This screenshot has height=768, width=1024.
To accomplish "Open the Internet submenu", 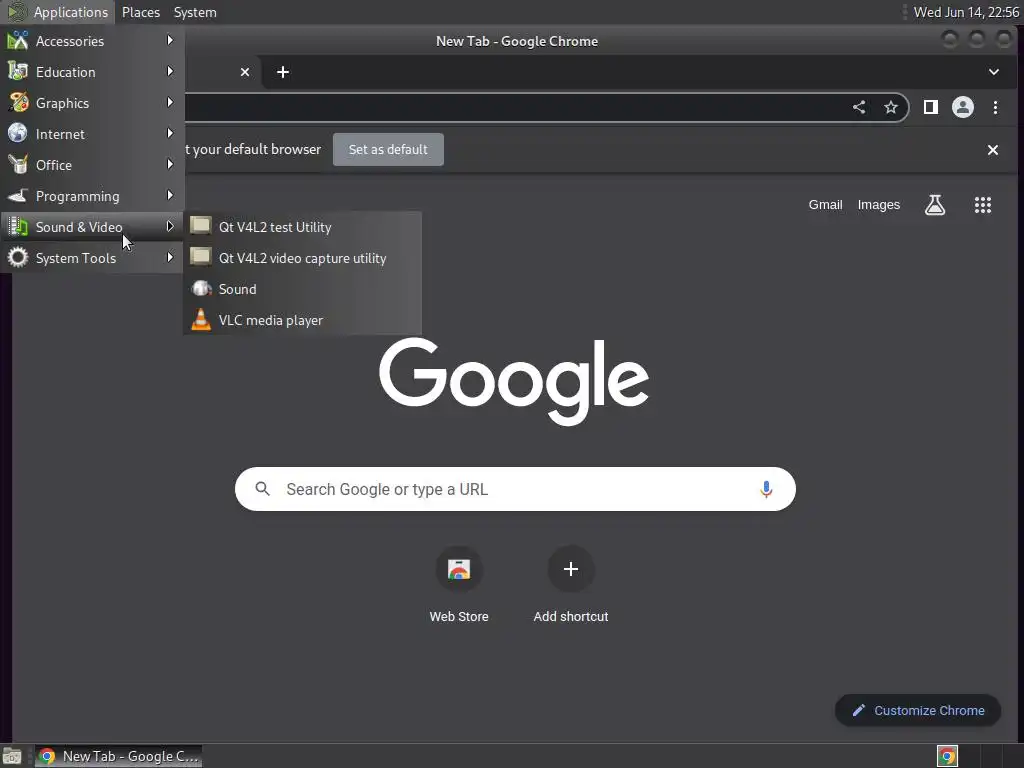I will (x=91, y=134).
